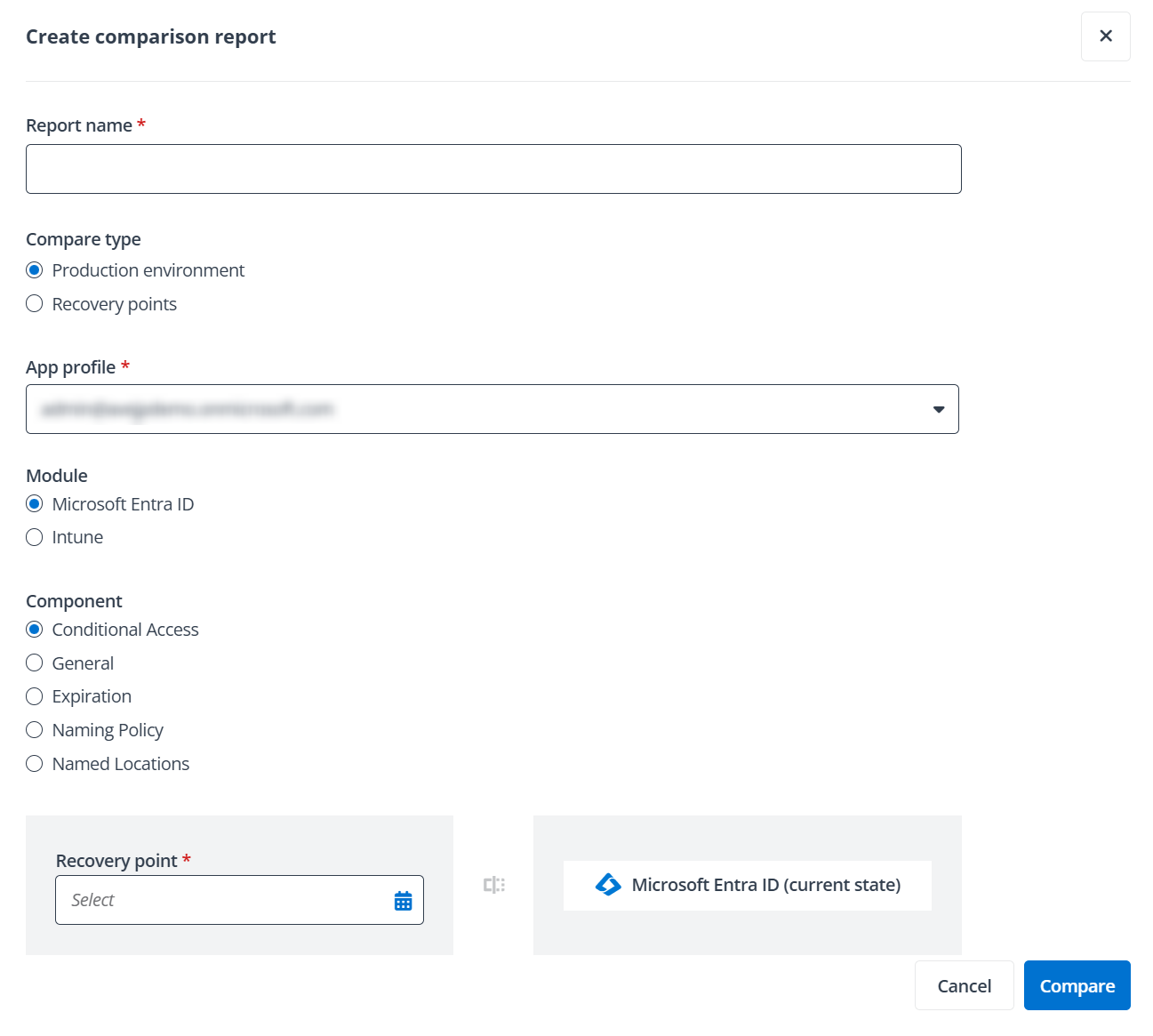Click the compare icon between the two panels

(x=493, y=885)
